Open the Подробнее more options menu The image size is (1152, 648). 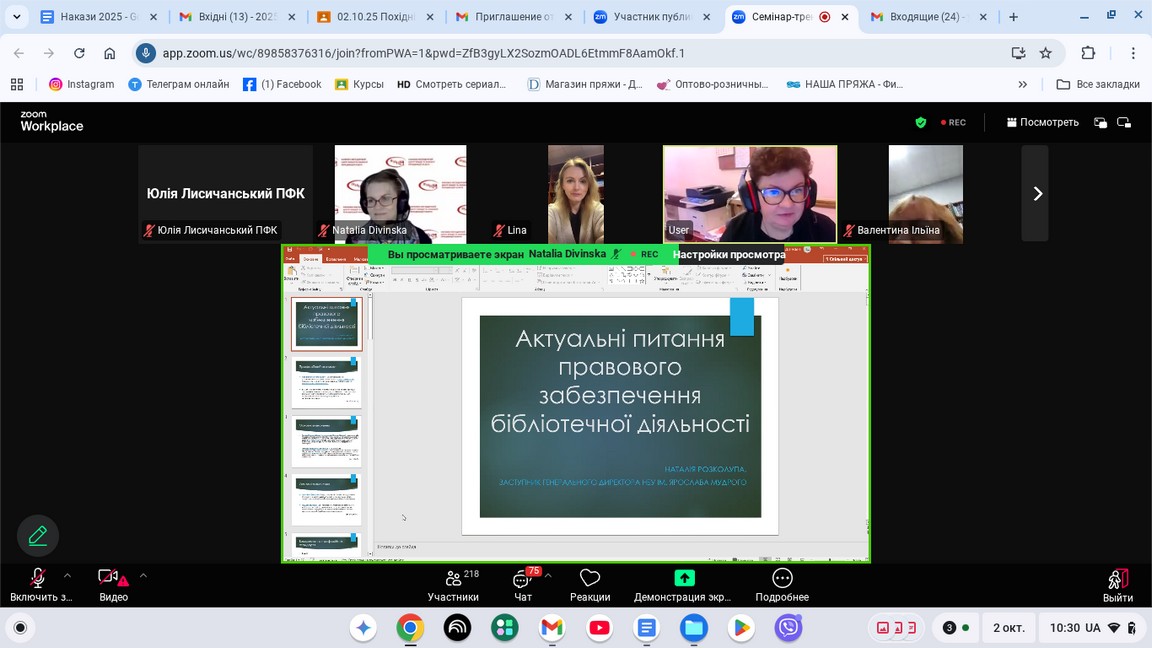(x=782, y=585)
